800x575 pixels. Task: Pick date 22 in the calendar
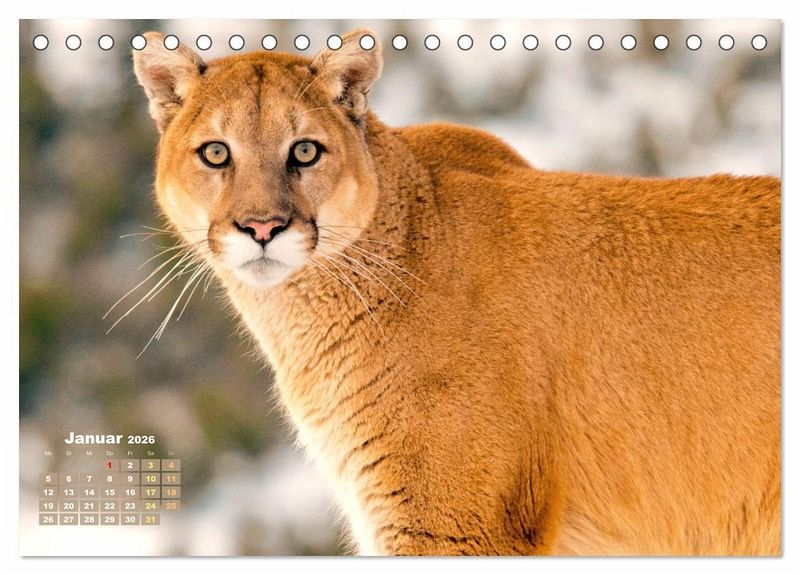coord(109,506)
